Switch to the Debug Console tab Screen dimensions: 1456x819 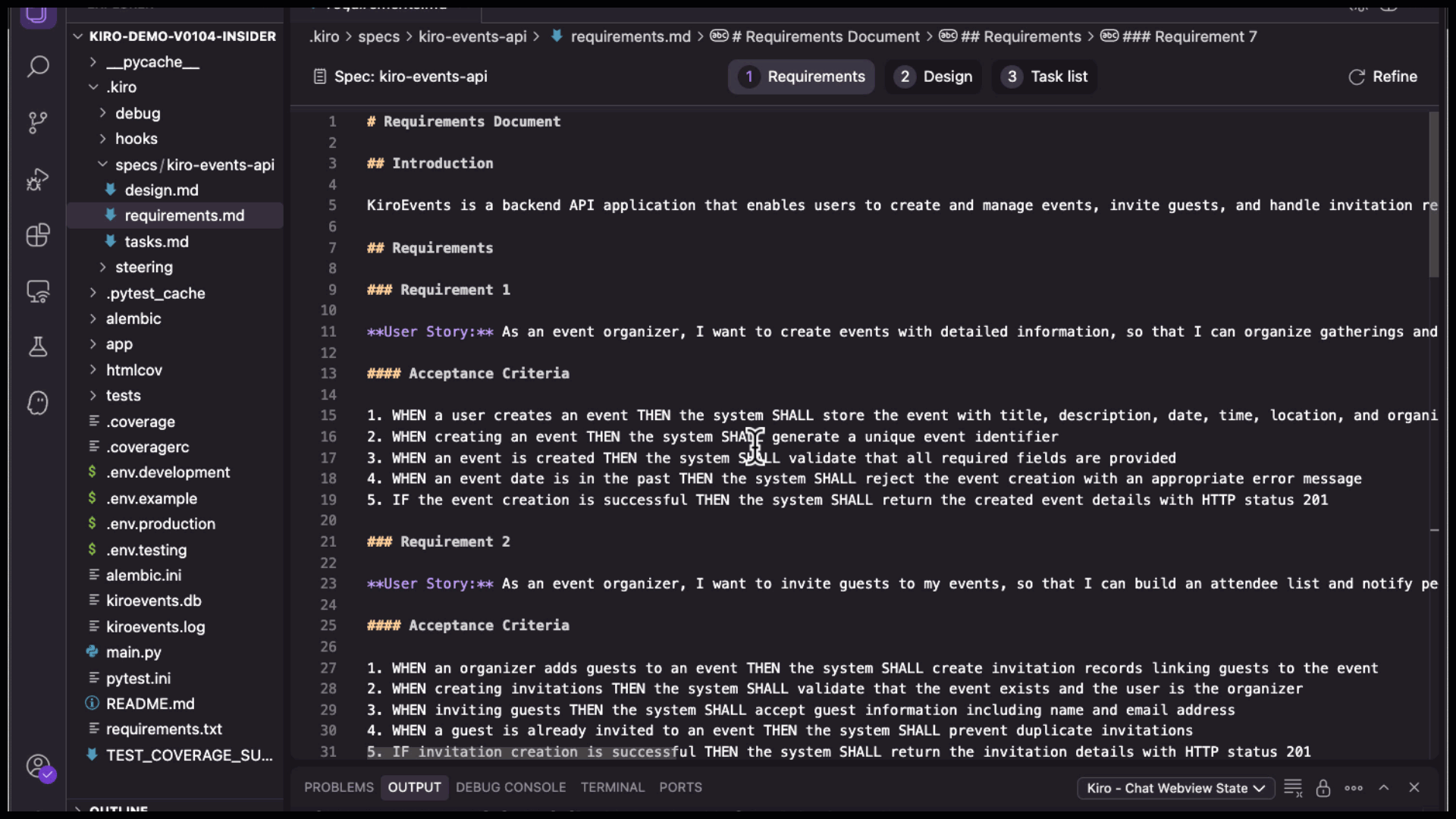[x=510, y=787]
